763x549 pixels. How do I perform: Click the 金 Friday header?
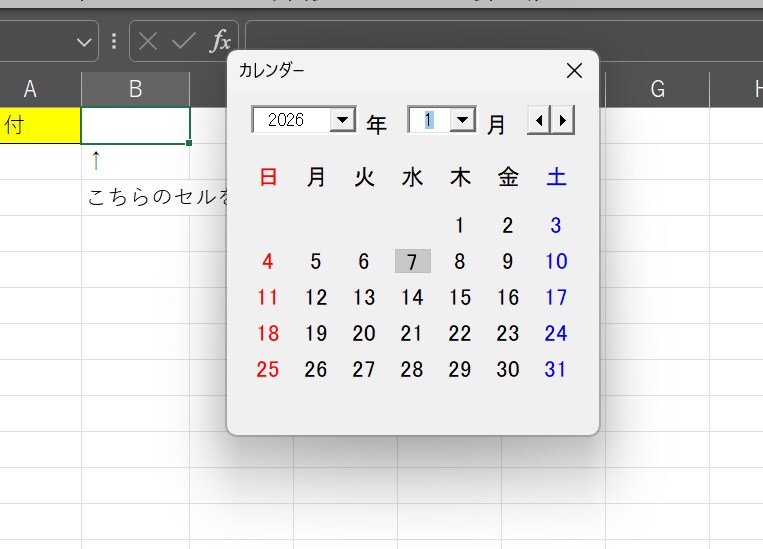click(x=508, y=177)
